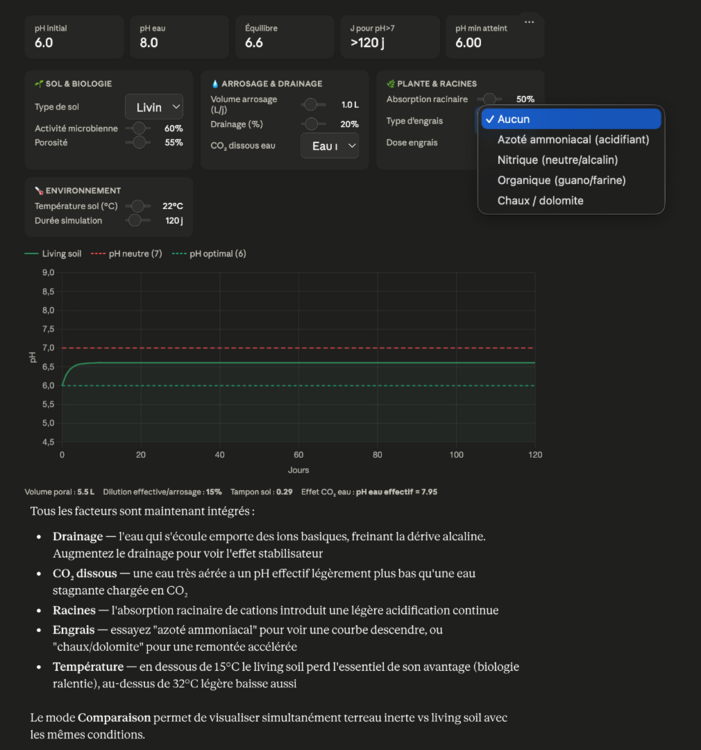Open the CO₂ dissous eau dropdown

(x=330, y=146)
